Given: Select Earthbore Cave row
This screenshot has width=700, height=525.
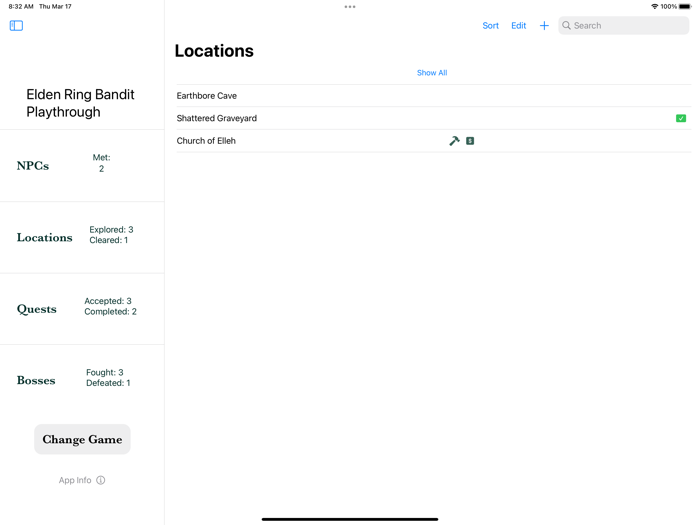Looking at the screenshot, I should pos(433,96).
